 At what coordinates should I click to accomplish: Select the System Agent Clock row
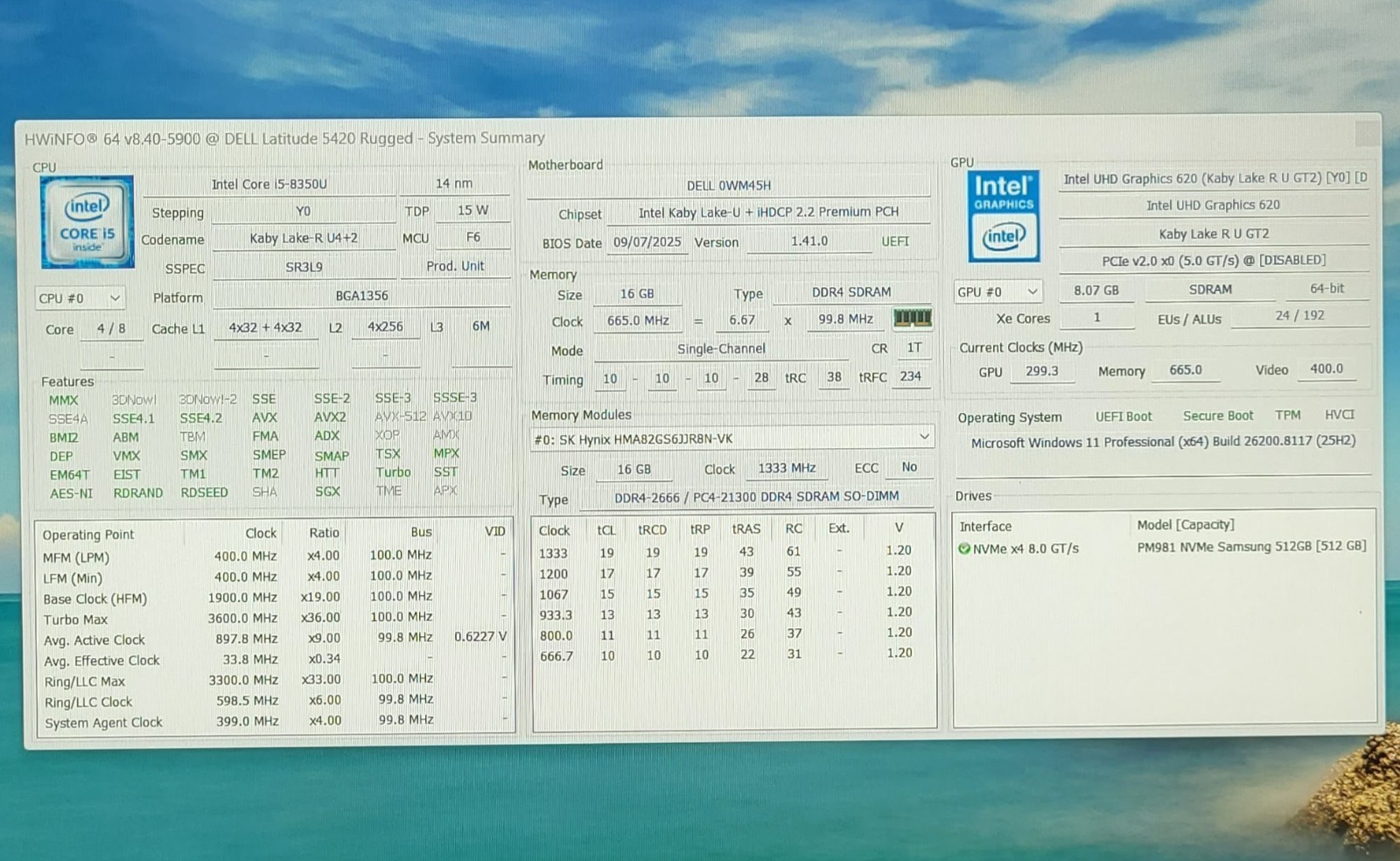[275, 721]
